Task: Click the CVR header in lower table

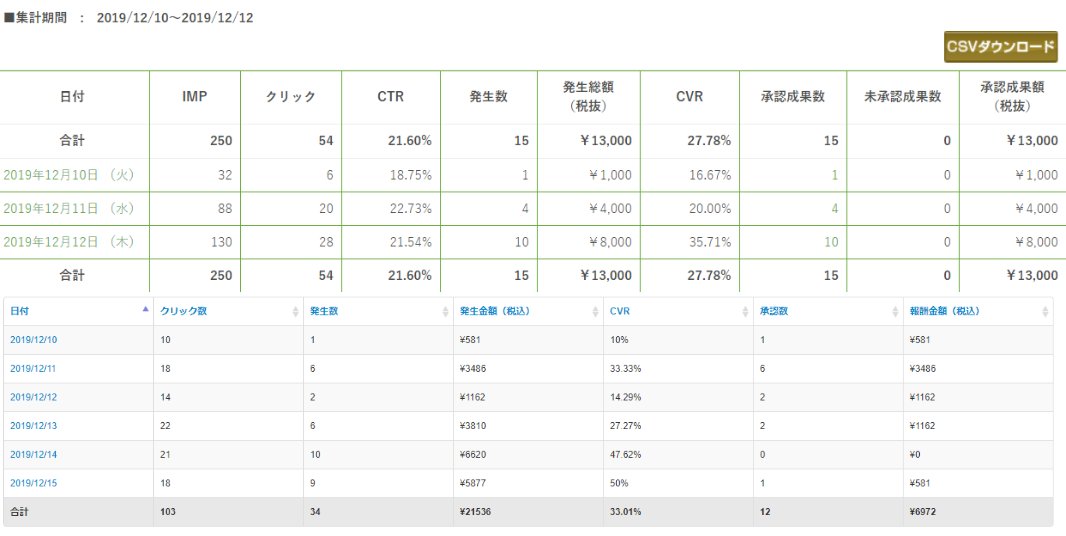Action: click(619, 311)
